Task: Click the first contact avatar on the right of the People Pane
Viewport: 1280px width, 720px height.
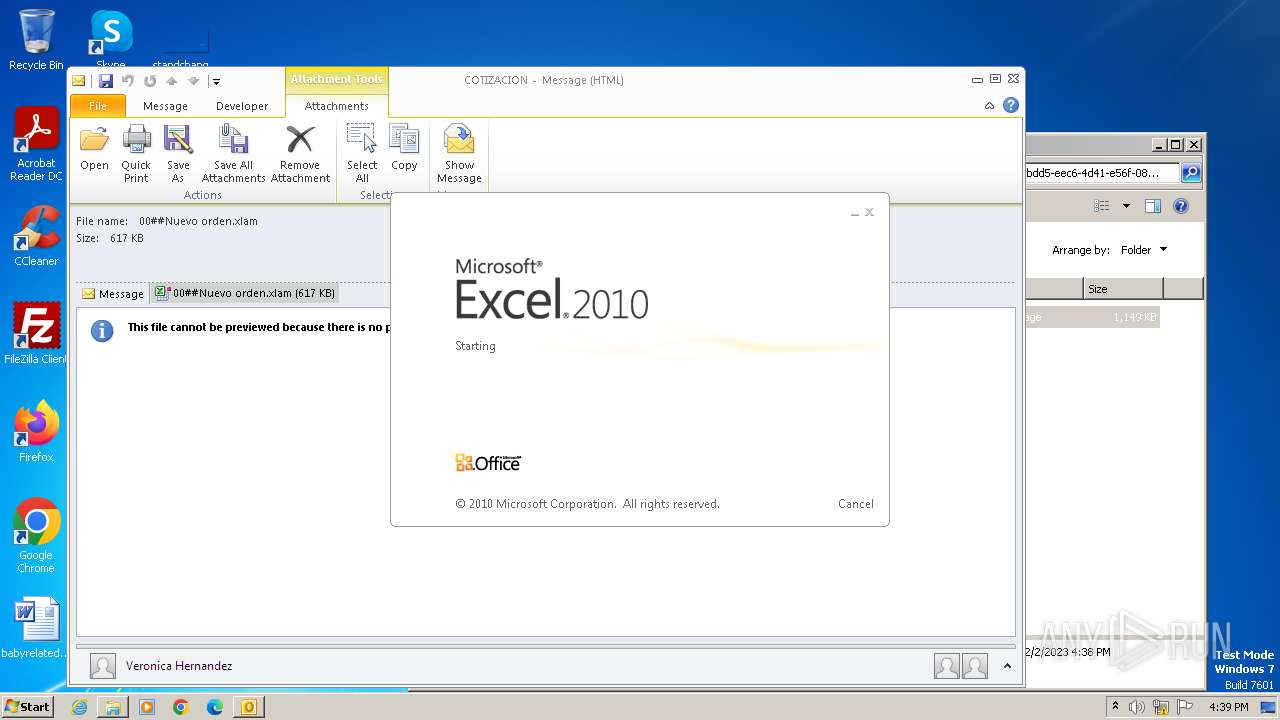Action: [x=947, y=666]
